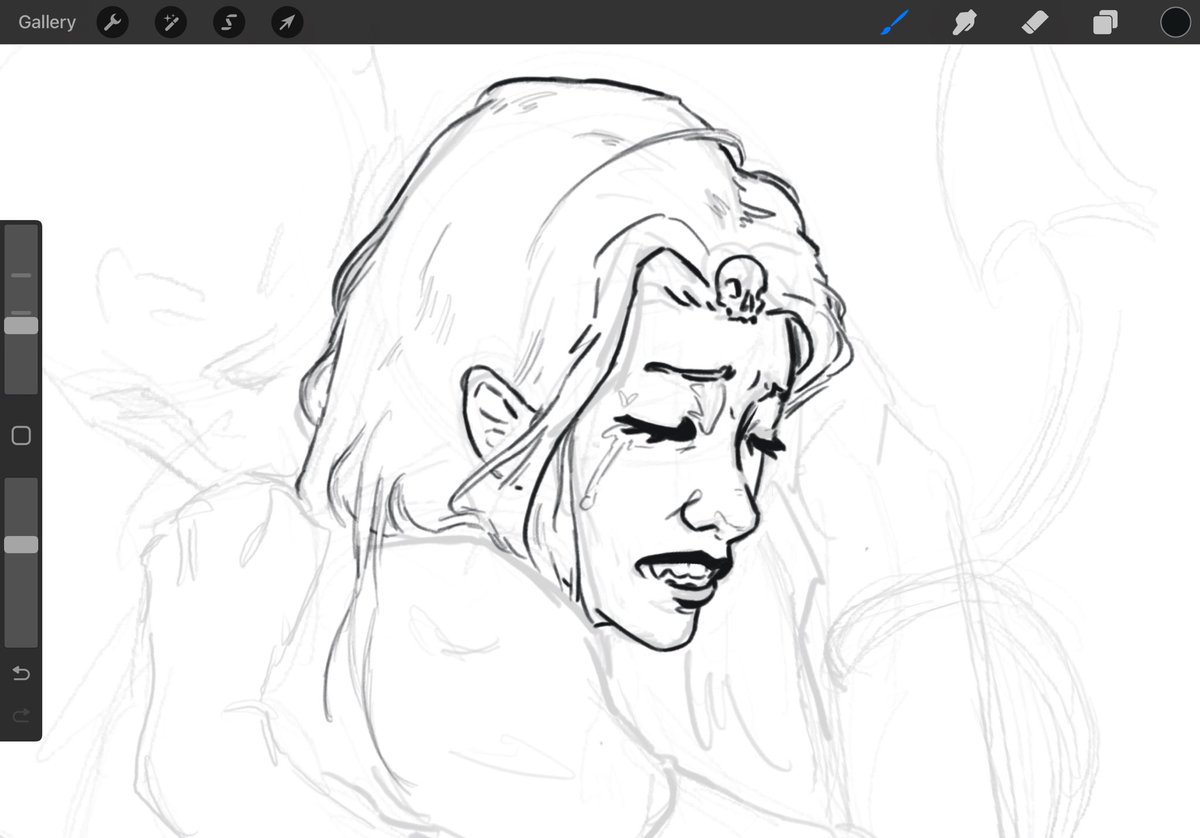Open the Actions menu with the wrench icon
The image size is (1200, 838).
111,21
